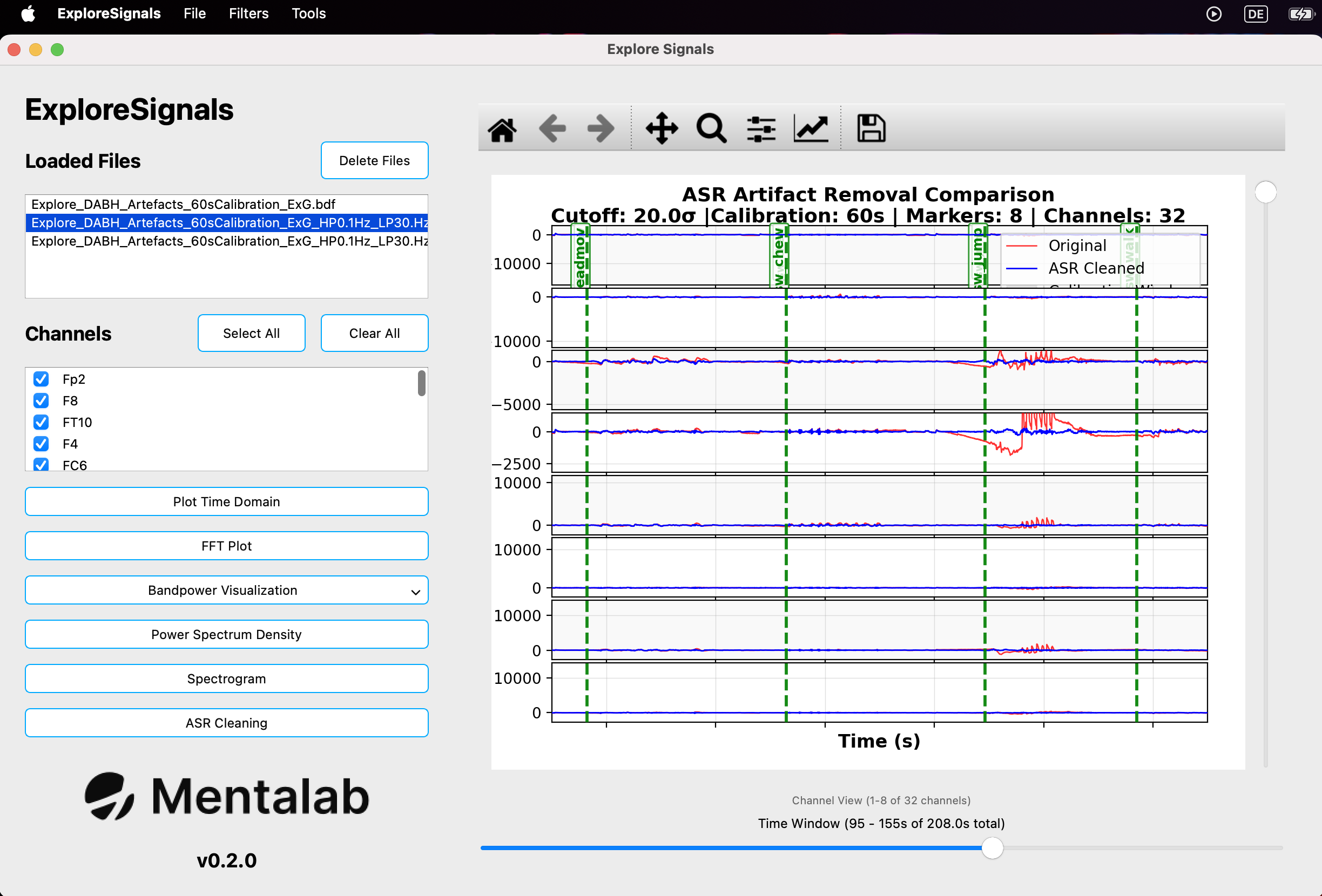This screenshot has height=896, width=1322.
Task: Open the Apple menu
Action: [x=29, y=13]
